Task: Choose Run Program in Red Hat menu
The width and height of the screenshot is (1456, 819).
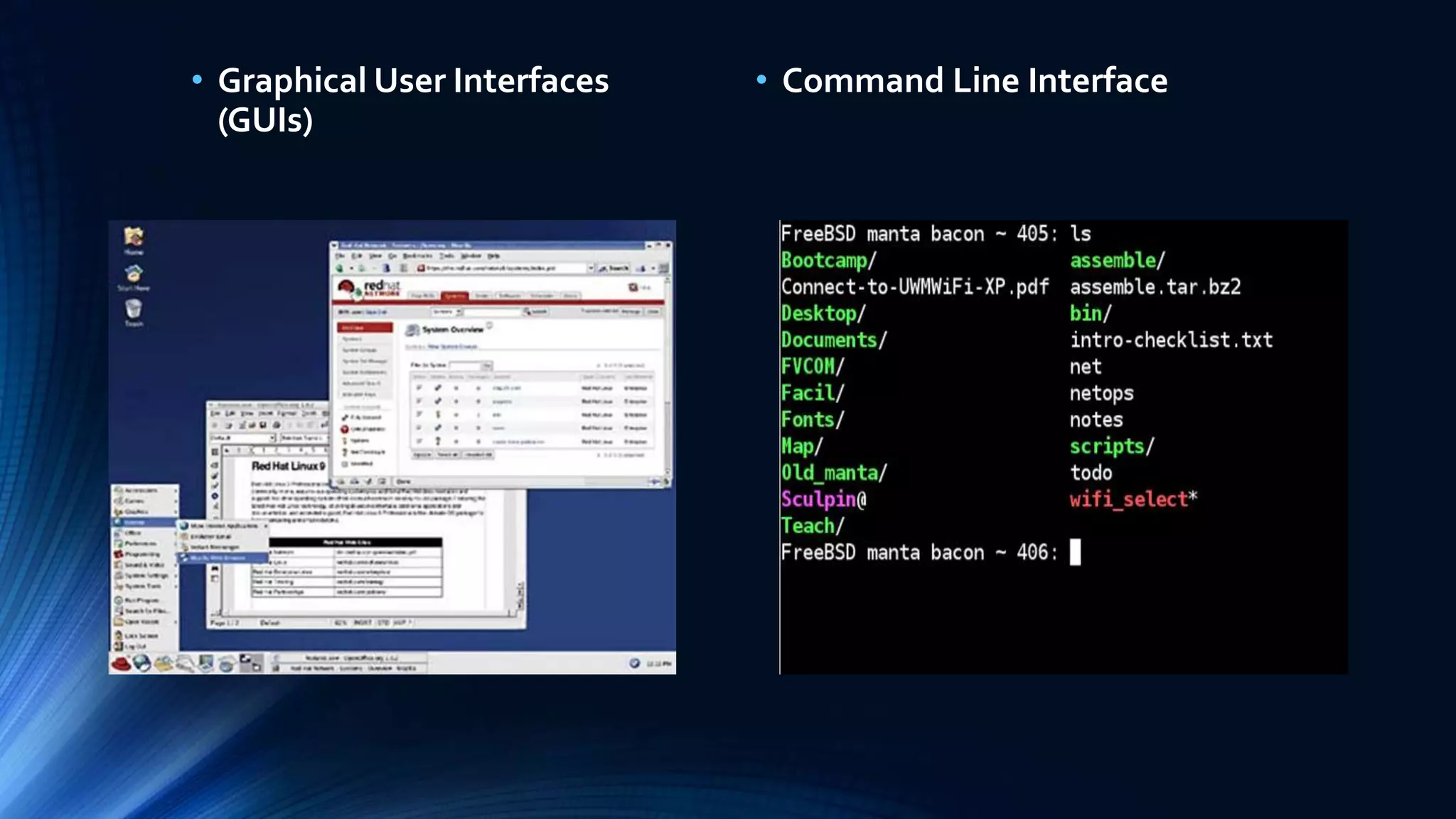Action: 145,600
